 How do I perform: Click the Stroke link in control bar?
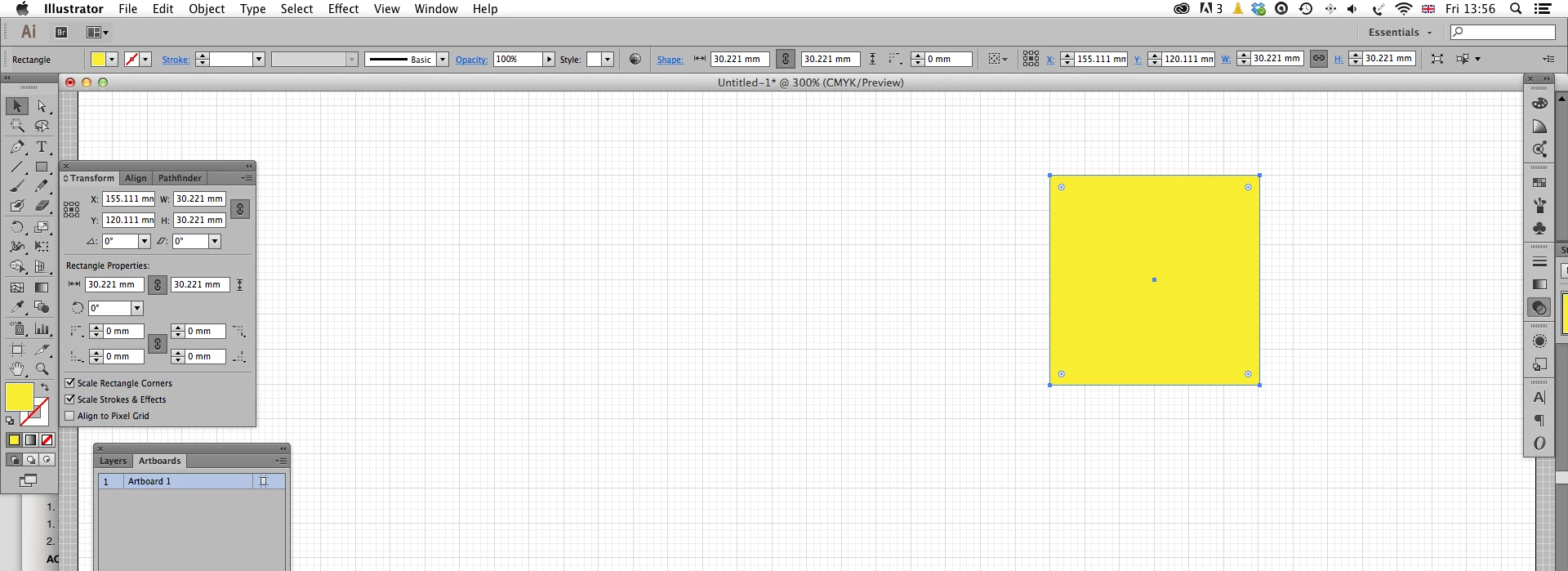point(176,60)
